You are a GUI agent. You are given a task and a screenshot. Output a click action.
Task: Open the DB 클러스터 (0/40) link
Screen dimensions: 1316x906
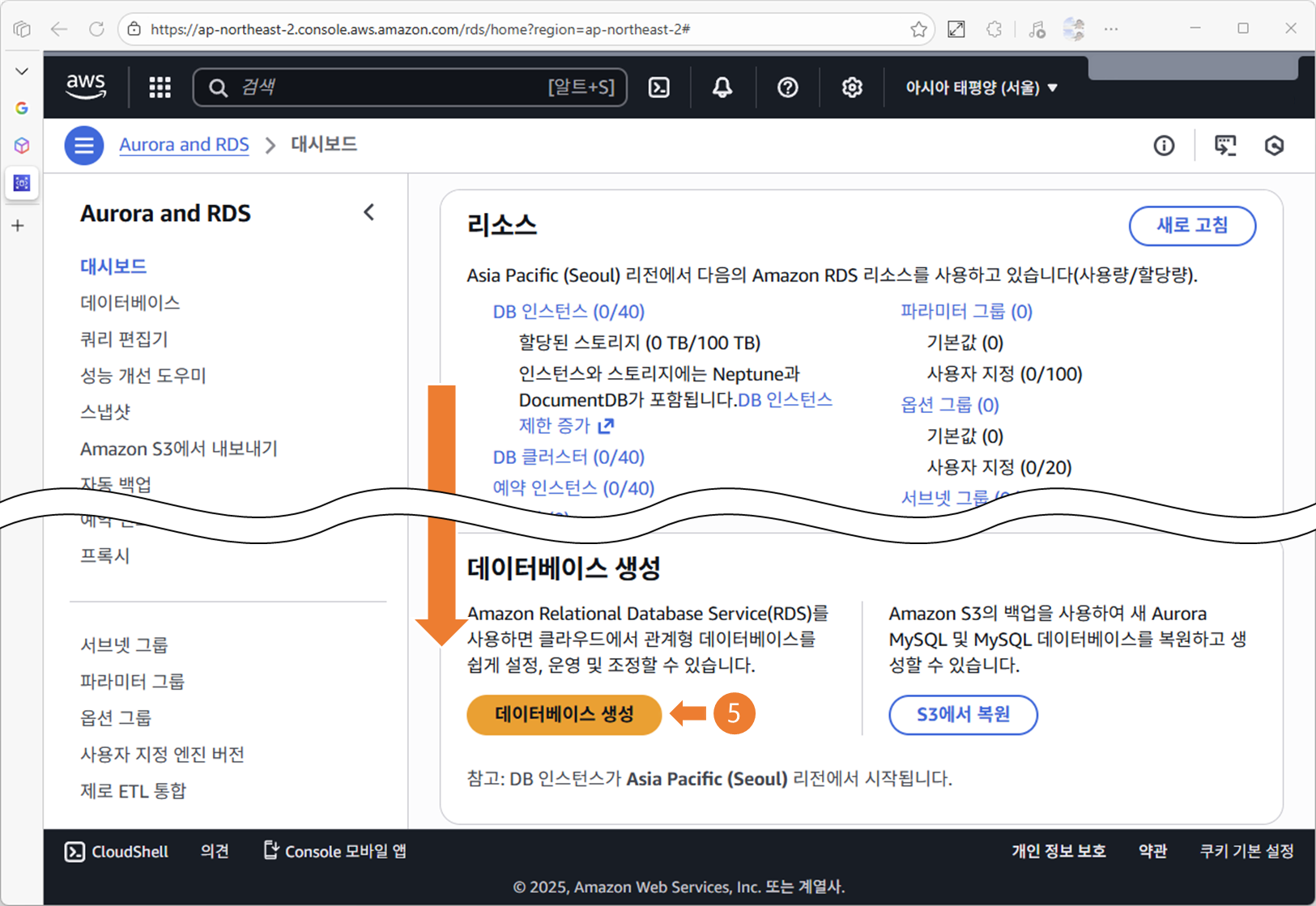569,457
